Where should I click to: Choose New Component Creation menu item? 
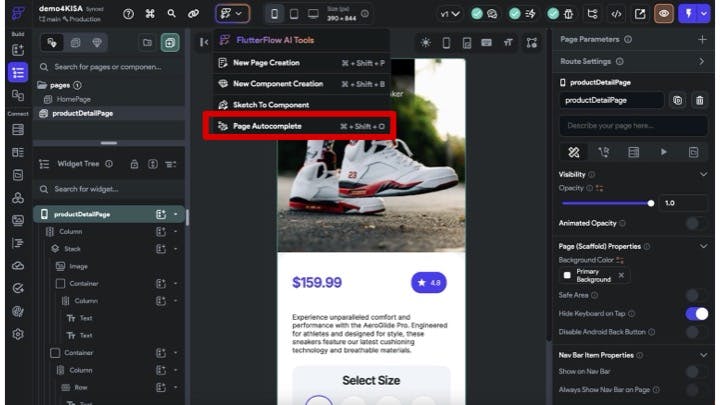point(302,84)
